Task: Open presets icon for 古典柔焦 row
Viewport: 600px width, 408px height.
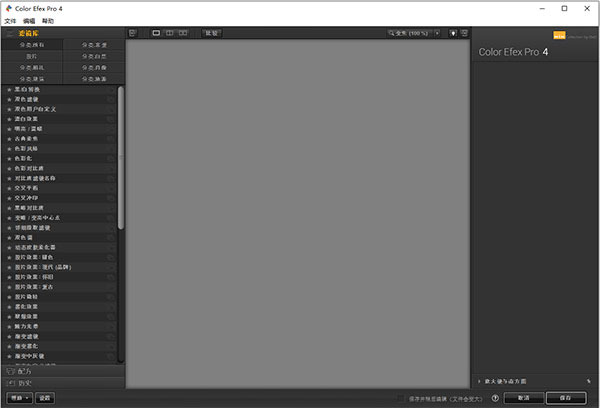Action: (111, 139)
